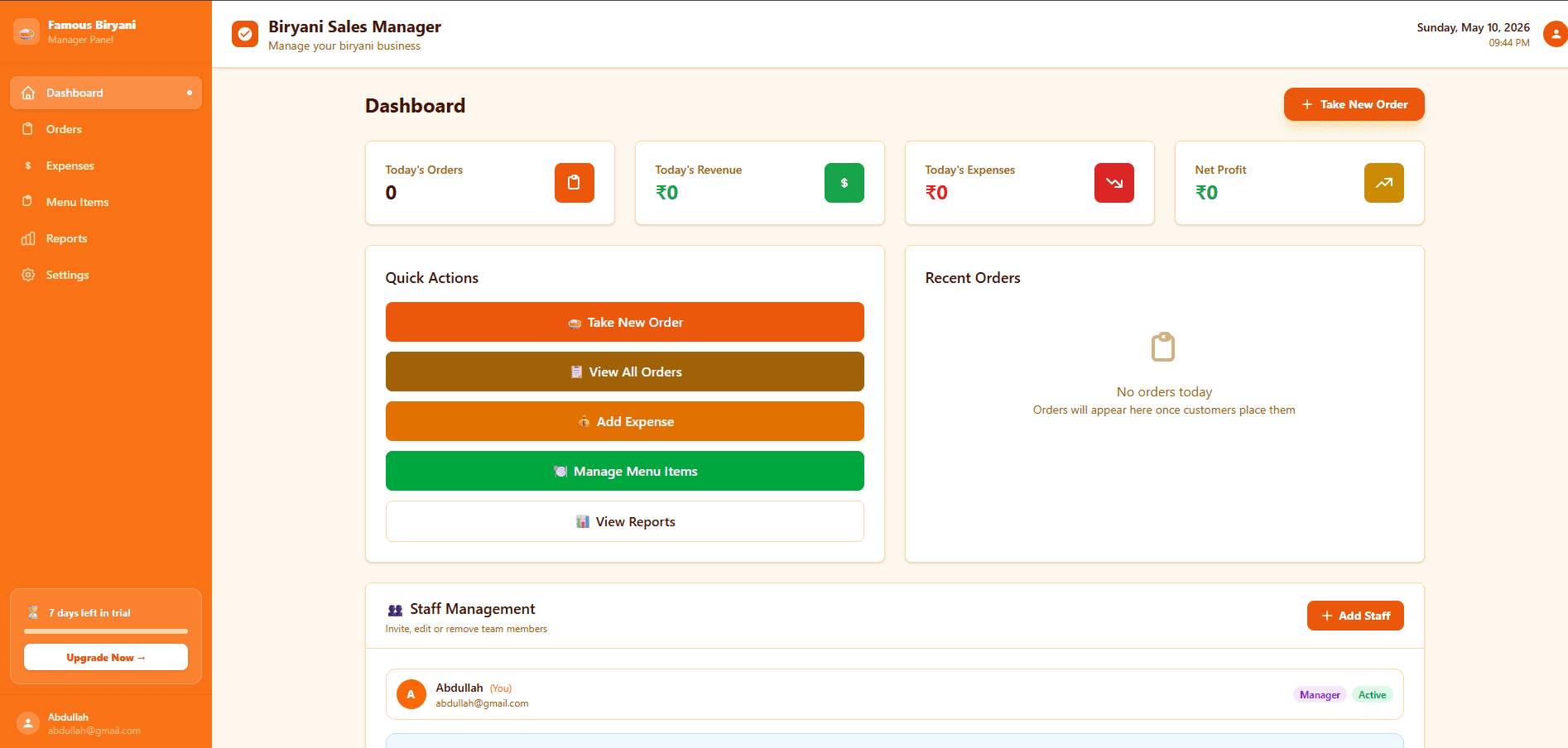Image resolution: width=1568 pixels, height=748 pixels.
Task: Click the Reports bar chart icon in sidebar
Action: click(28, 238)
